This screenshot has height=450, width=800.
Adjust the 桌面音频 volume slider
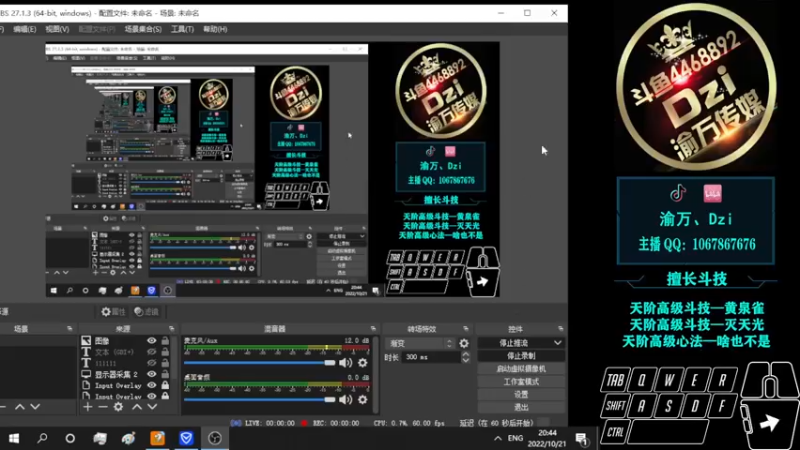(259, 399)
